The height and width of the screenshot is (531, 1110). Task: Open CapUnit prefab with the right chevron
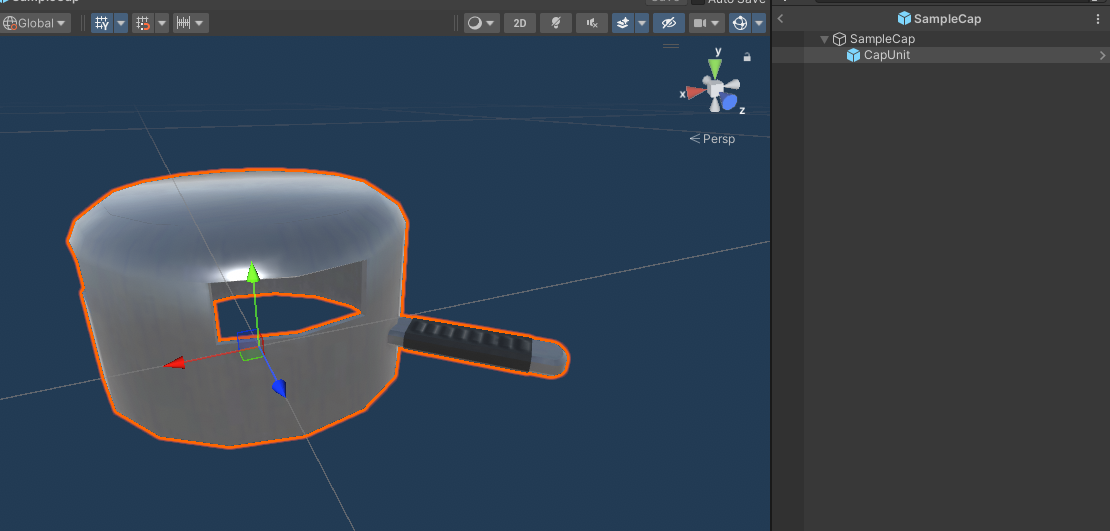(1102, 55)
